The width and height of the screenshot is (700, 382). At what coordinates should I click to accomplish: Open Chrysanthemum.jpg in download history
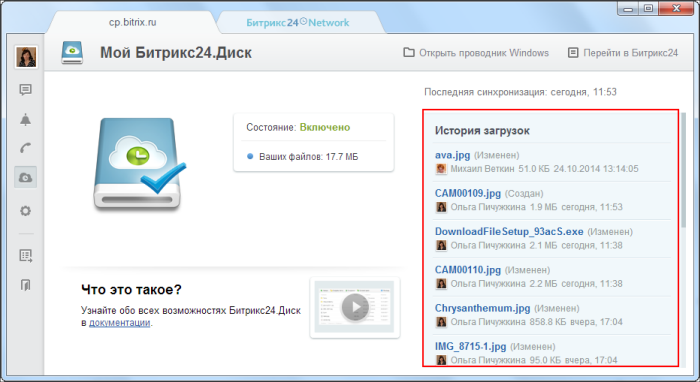[x=483, y=308]
